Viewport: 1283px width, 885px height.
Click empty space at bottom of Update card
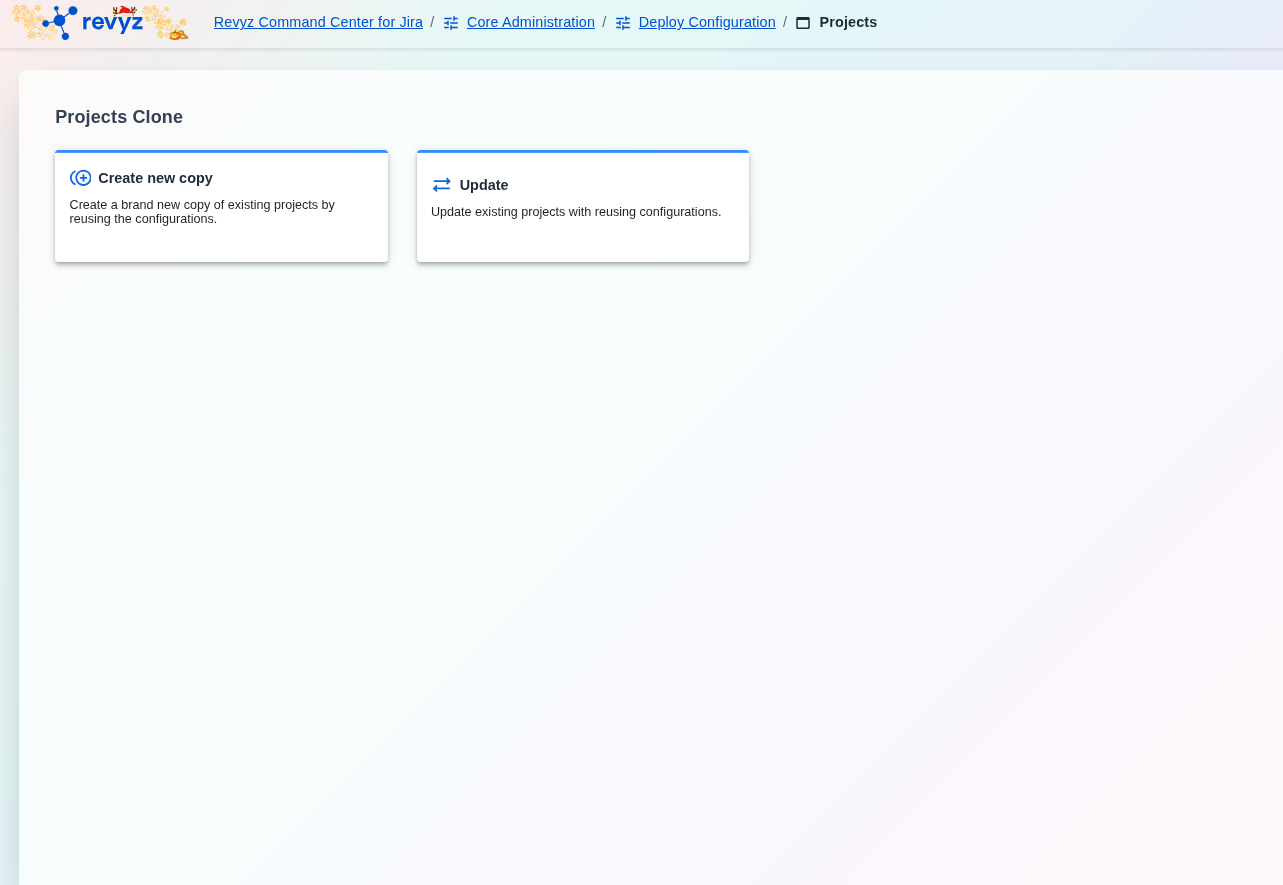pyautogui.click(x=582, y=245)
